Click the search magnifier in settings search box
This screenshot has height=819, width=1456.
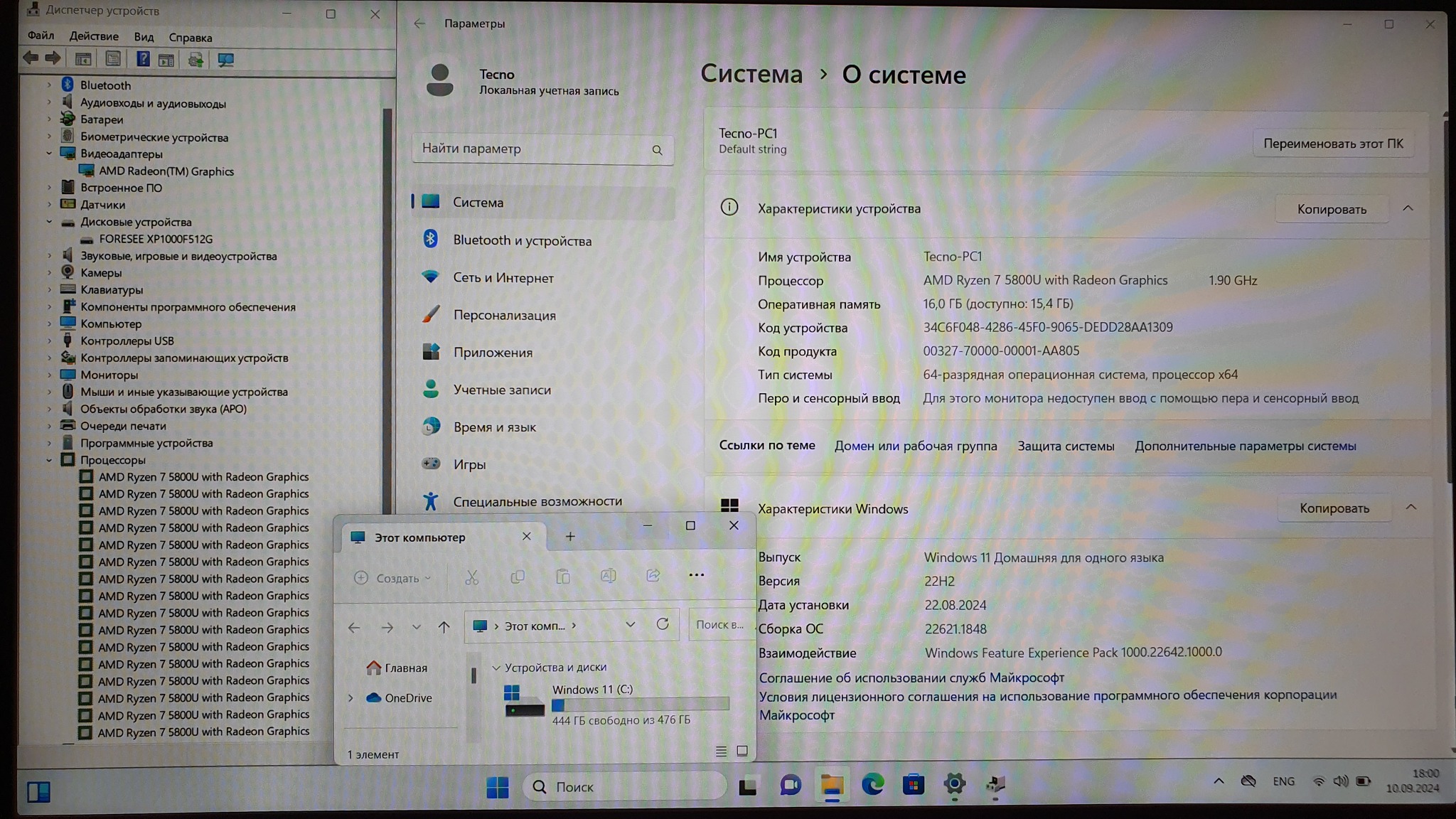pyautogui.click(x=657, y=150)
